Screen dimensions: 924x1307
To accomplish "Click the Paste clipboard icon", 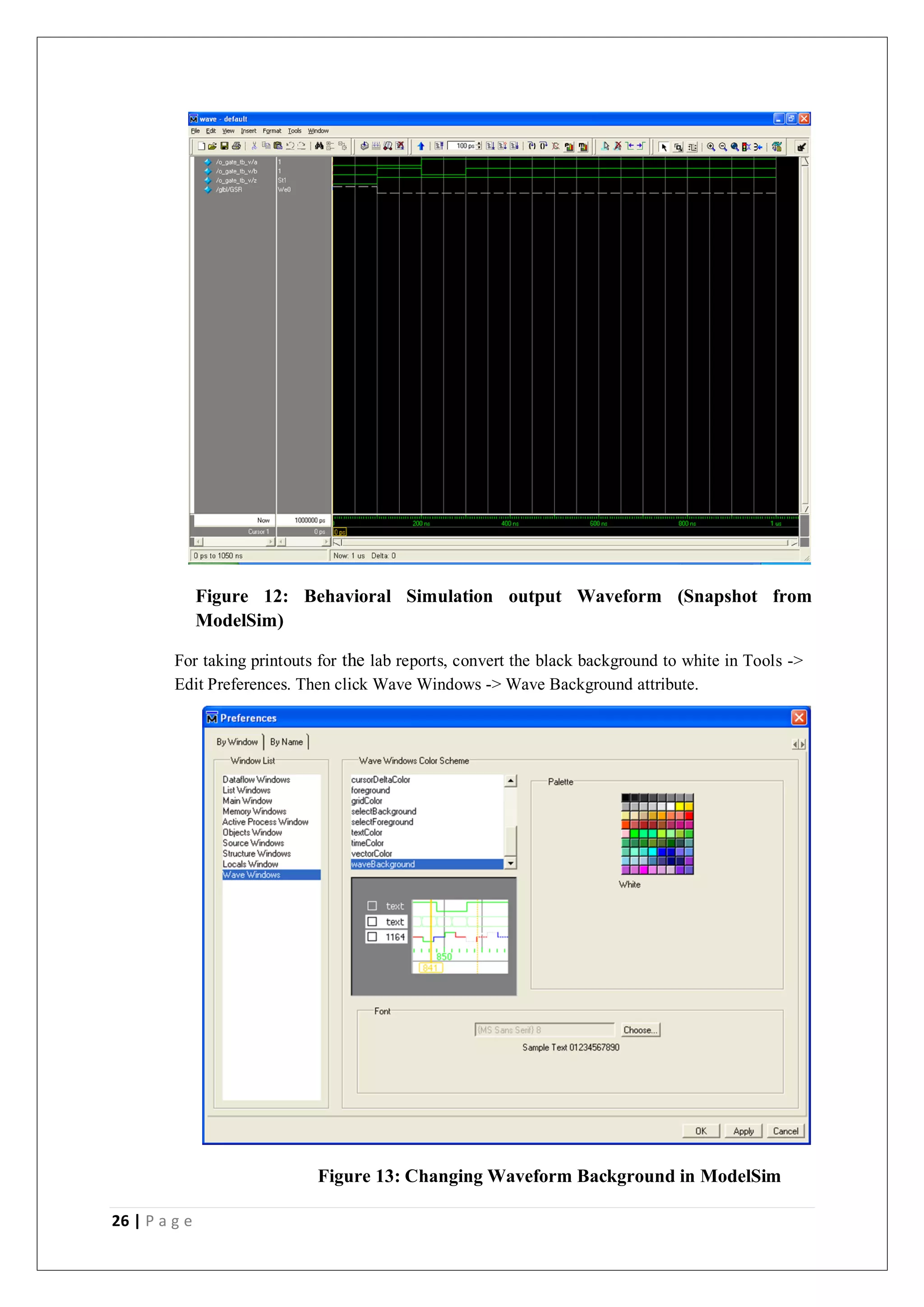I will click(x=277, y=146).
